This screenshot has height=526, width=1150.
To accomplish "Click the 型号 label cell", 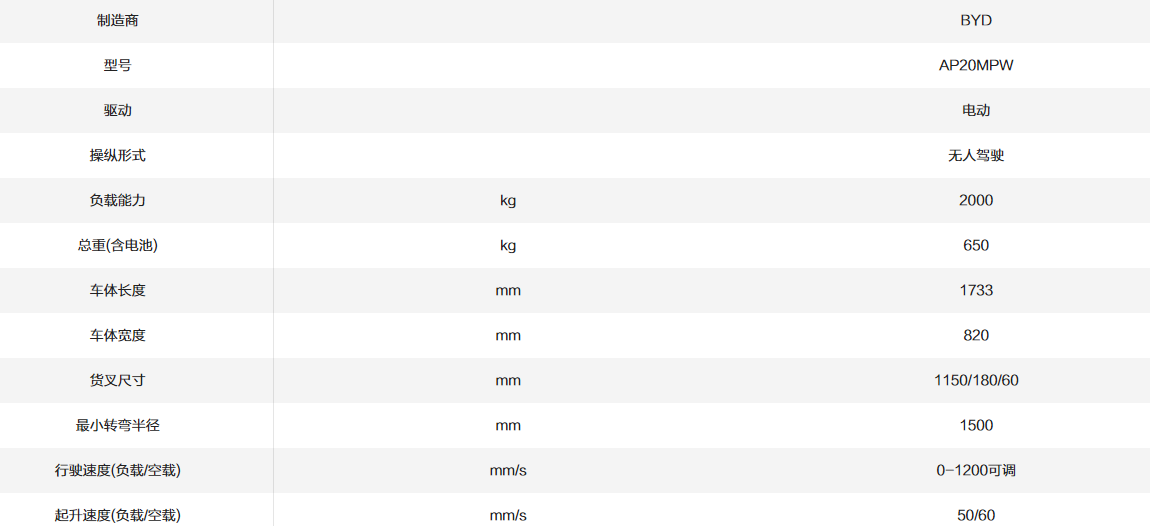I will [117, 65].
